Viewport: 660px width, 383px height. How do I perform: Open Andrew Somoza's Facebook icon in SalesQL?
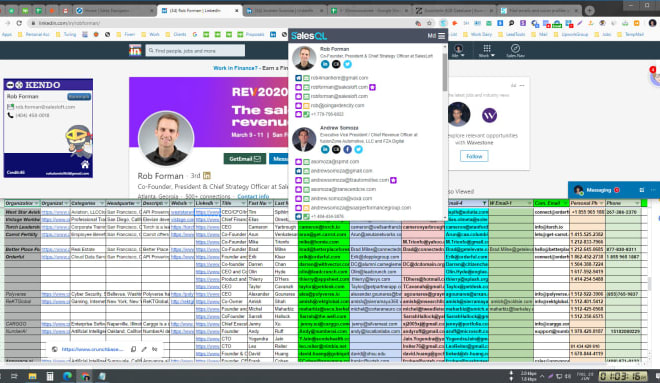point(347,149)
